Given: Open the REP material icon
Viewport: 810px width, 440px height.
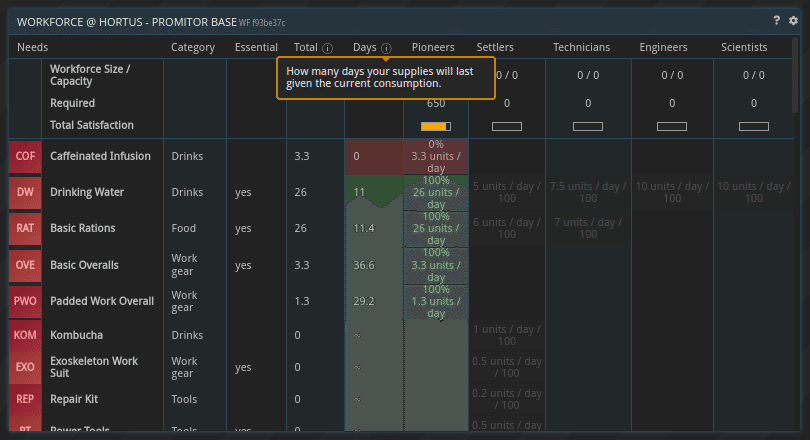Looking at the screenshot, I should pyautogui.click(x=25, y=399).
